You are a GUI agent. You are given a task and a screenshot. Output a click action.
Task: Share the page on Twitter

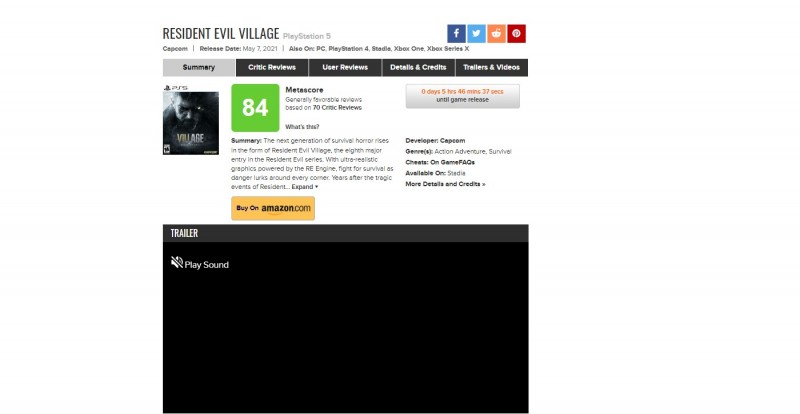coord(476,33)
